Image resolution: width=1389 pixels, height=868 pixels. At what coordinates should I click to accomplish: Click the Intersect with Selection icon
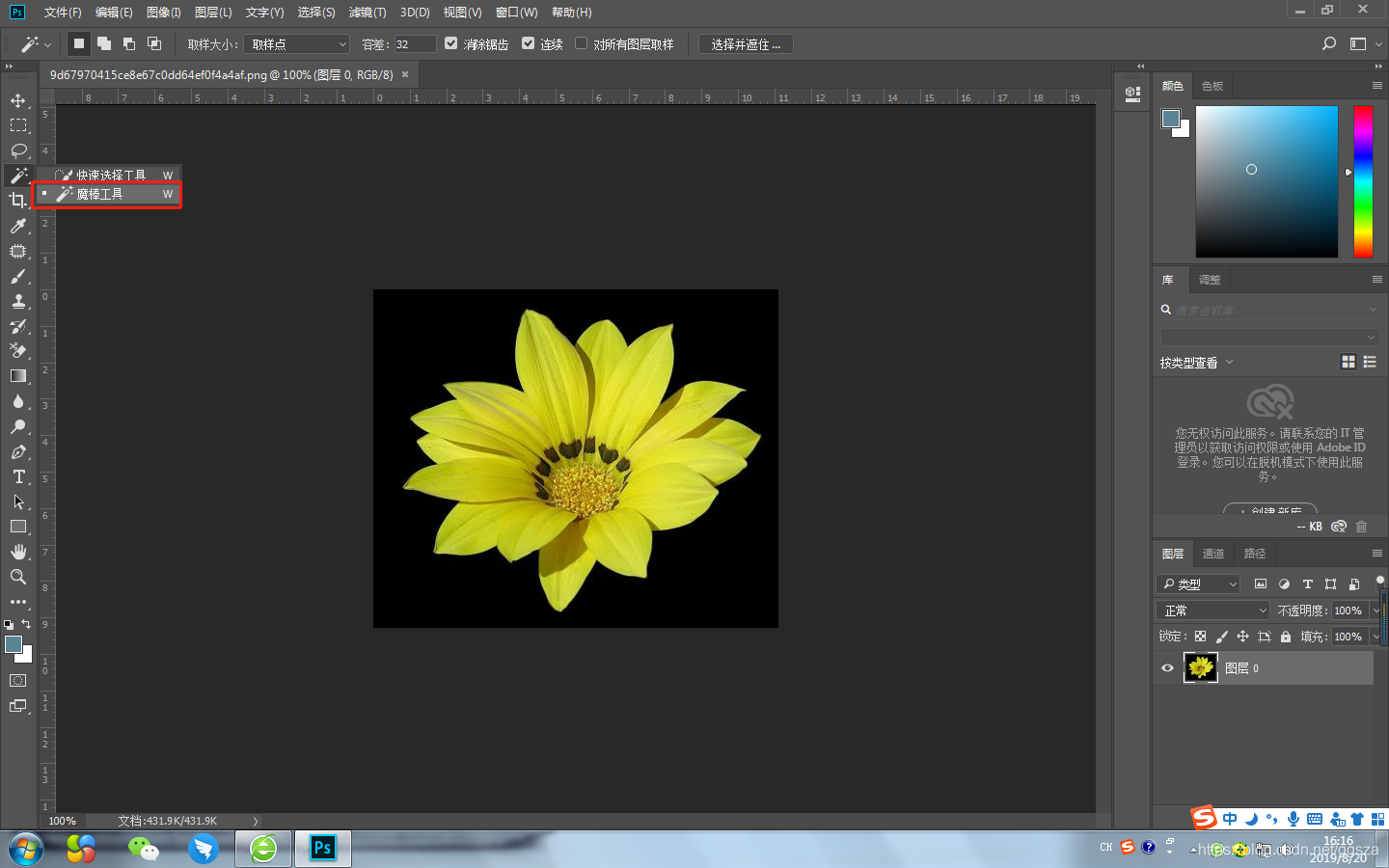click(x=154, y=43)
